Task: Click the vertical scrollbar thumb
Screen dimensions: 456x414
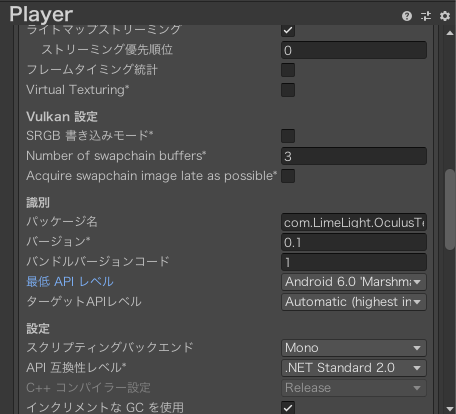Action: [x=450, y=209]
